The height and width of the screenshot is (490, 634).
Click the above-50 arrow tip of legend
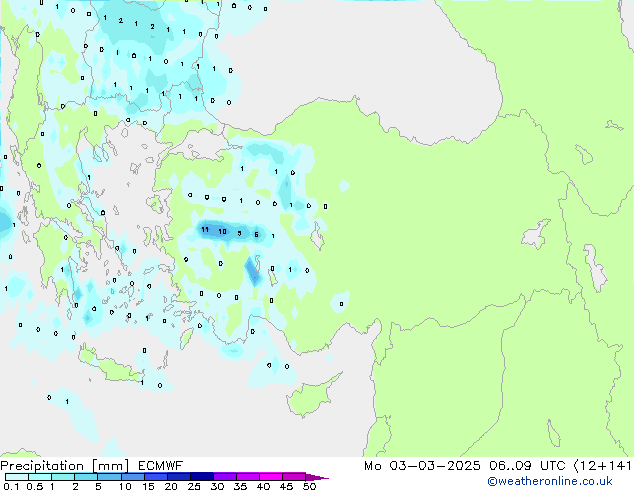(x=317, y=477)
